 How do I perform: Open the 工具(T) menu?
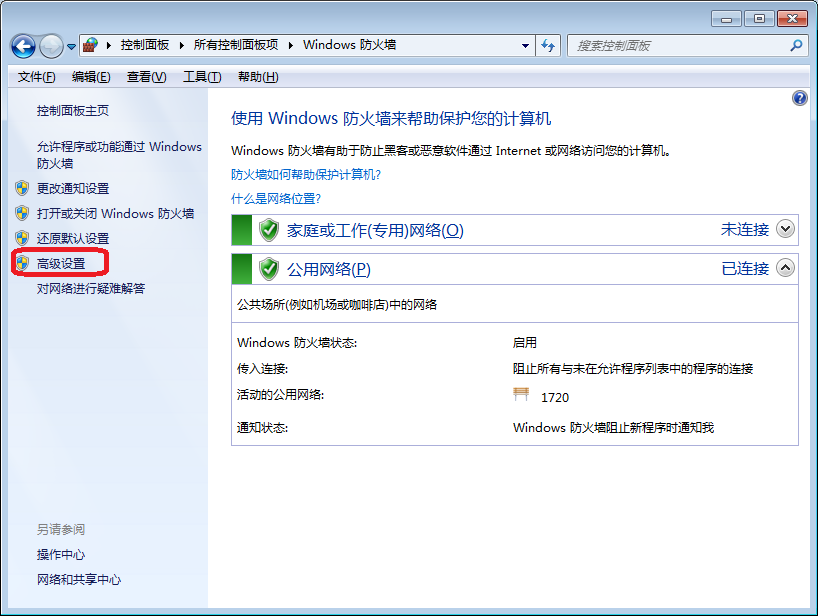(202, 77)
